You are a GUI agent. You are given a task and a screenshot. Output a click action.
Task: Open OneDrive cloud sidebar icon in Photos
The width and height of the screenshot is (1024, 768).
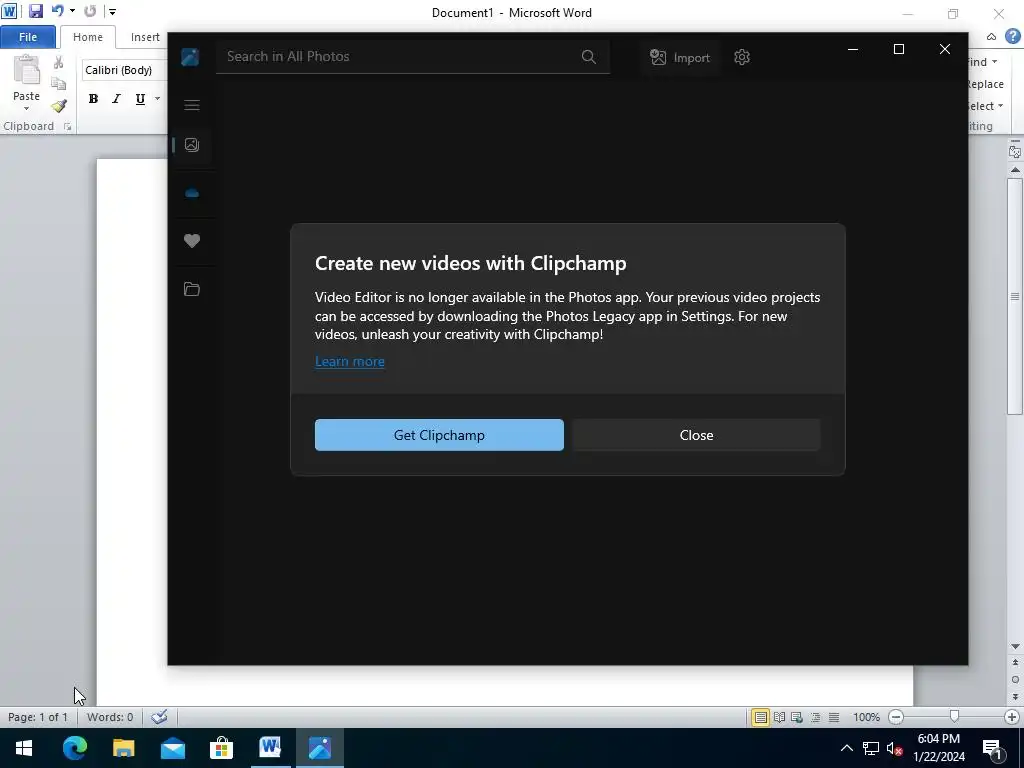coord(192,193)
